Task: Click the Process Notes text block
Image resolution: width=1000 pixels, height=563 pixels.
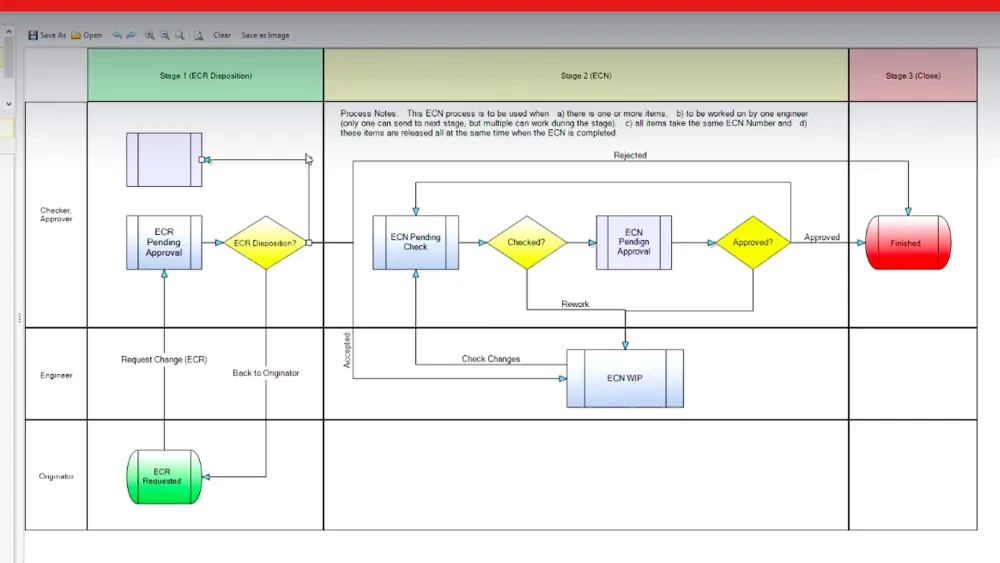Action: click(574, 123)
